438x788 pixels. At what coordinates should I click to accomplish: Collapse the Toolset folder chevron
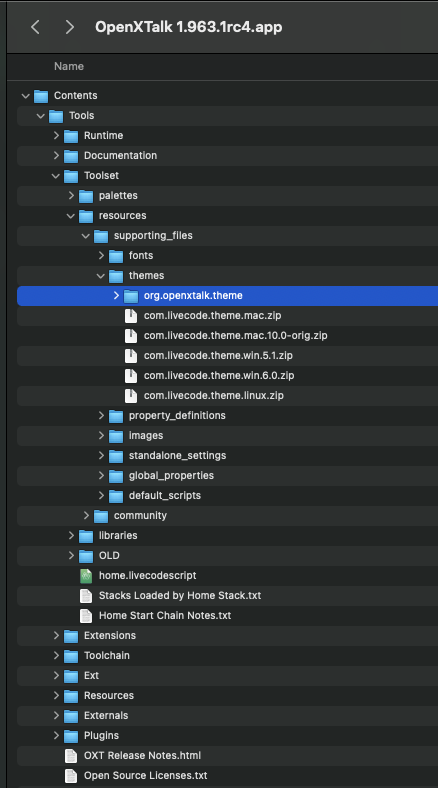56,176
